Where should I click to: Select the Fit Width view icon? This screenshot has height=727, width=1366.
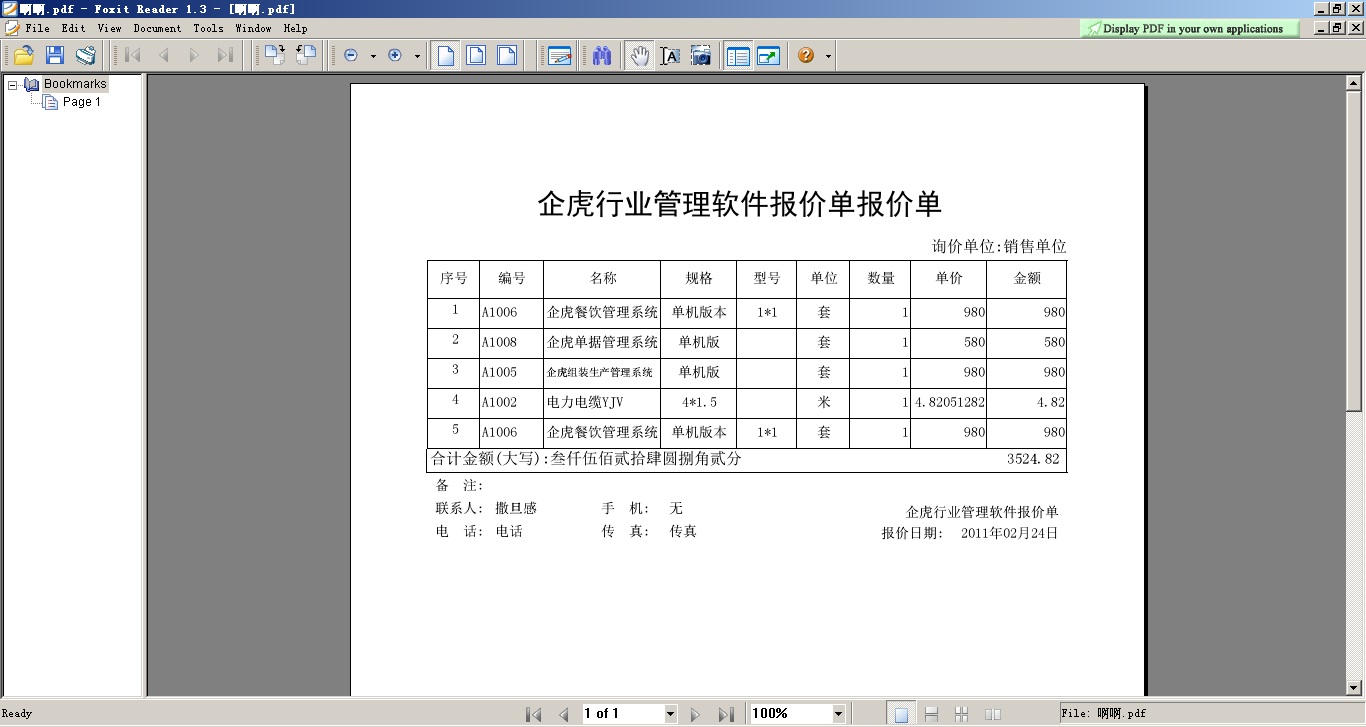point(508,56)
